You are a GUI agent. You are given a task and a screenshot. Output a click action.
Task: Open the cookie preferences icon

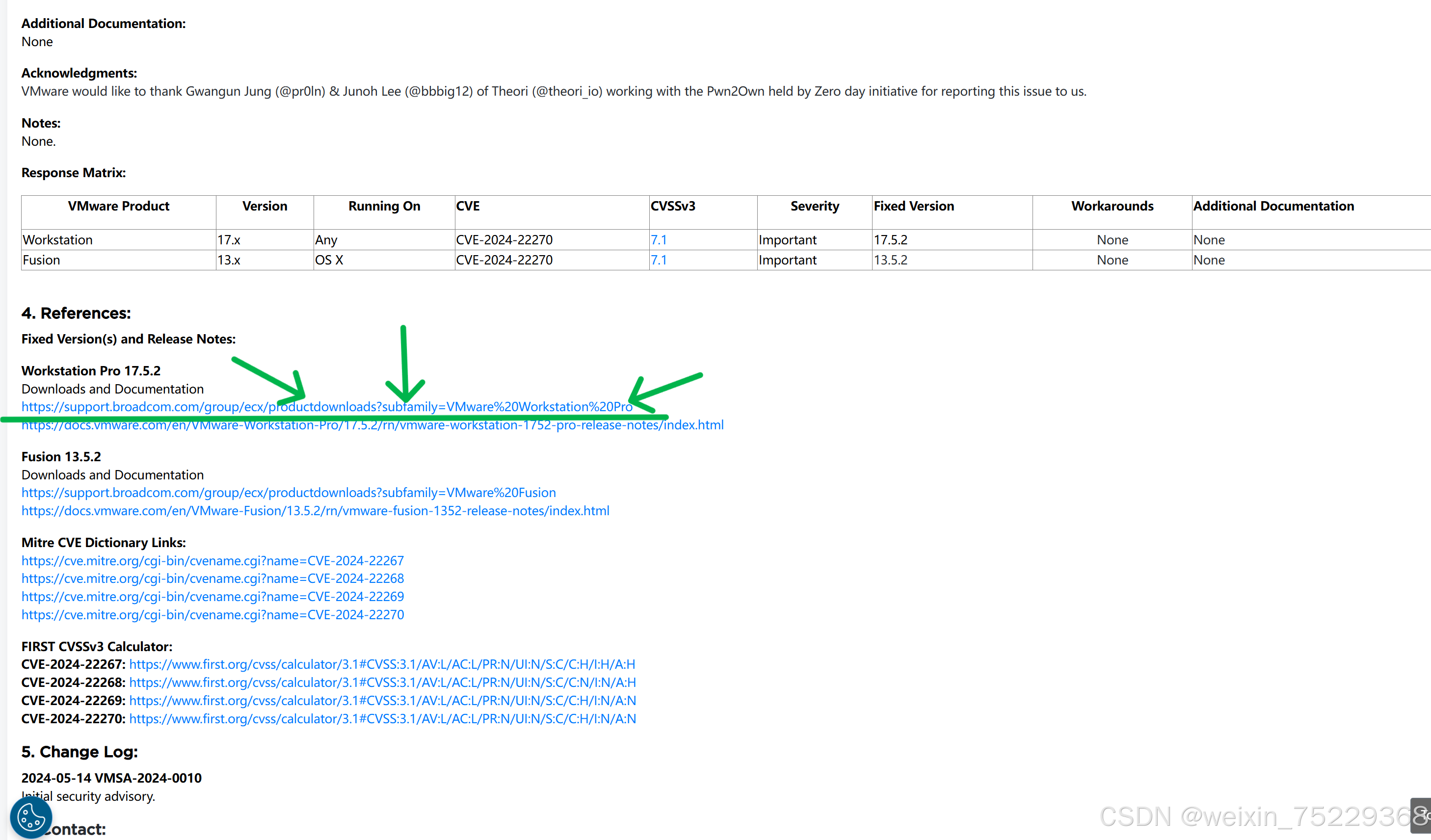30,817
